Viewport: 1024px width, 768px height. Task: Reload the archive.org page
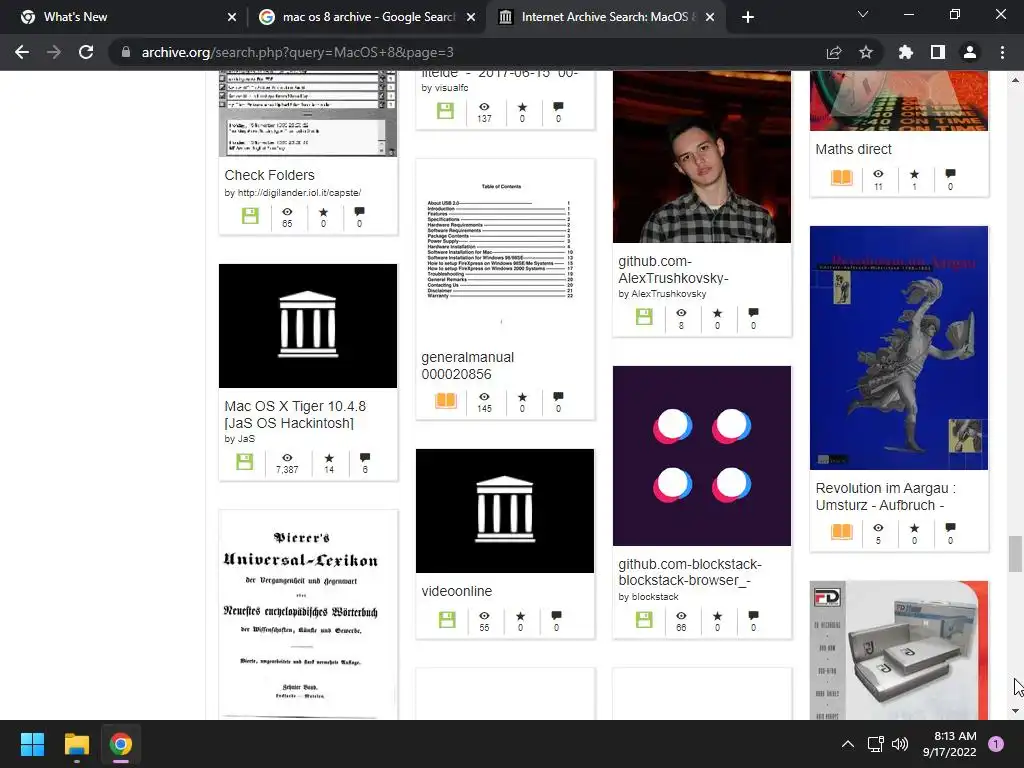[x=86, y=52]
